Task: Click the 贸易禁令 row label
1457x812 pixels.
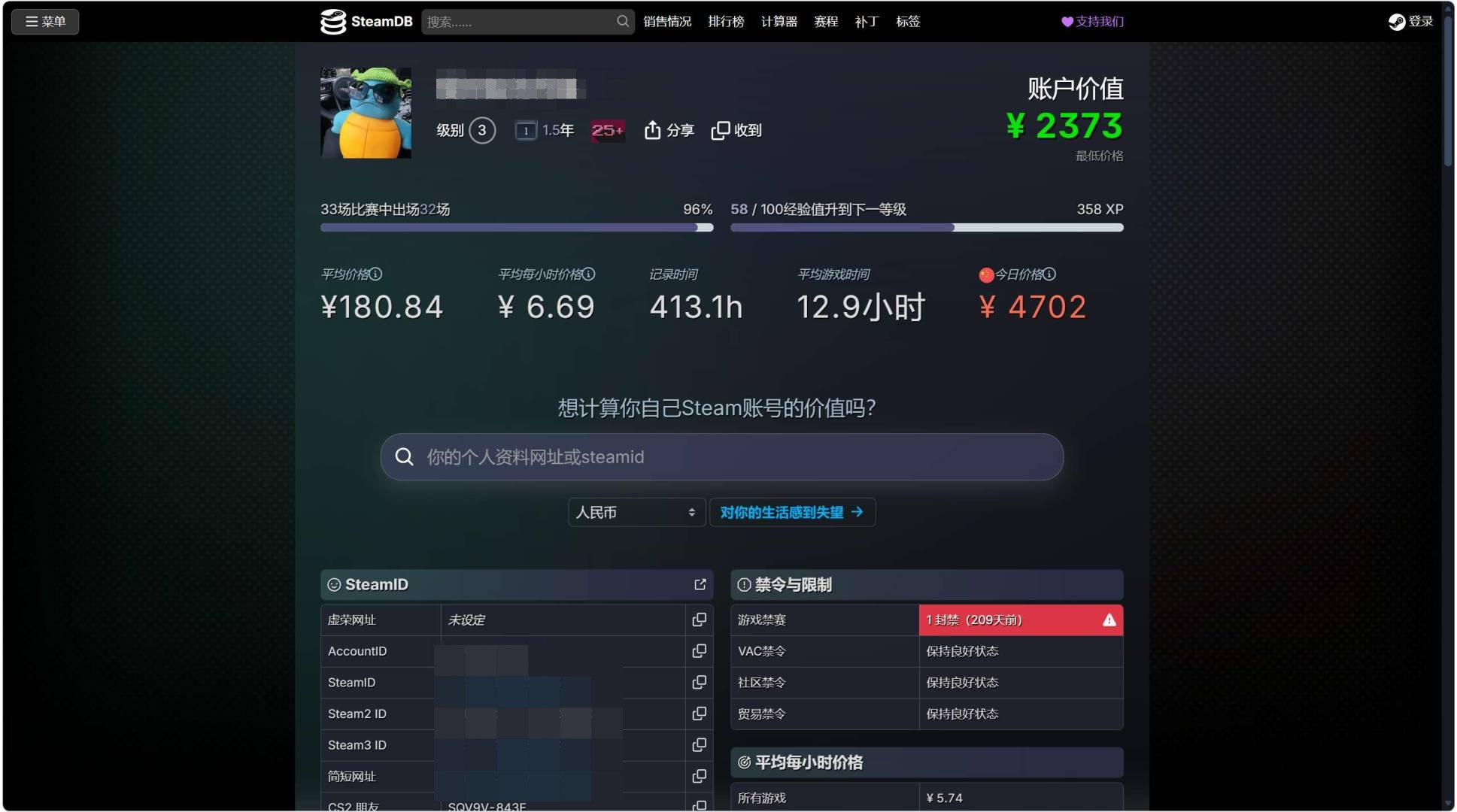Action: click(x=761, y=714)
